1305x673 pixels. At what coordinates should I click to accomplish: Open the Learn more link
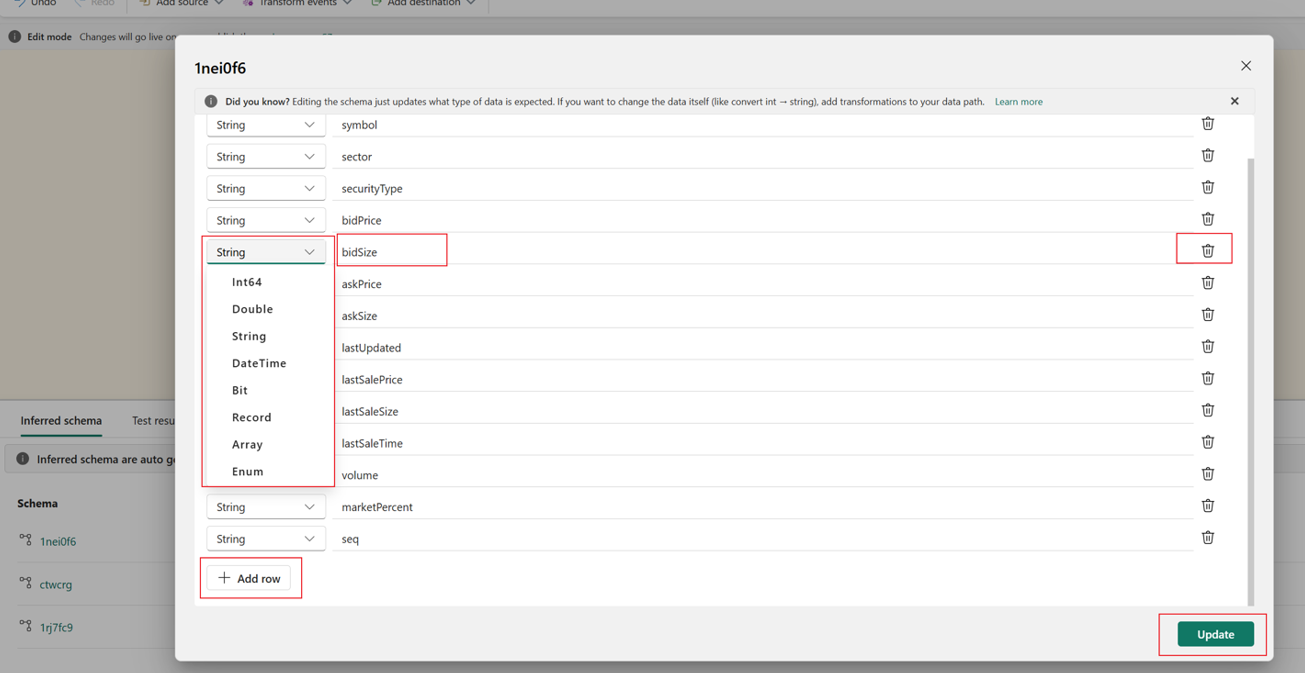[x=1018, y=102]
